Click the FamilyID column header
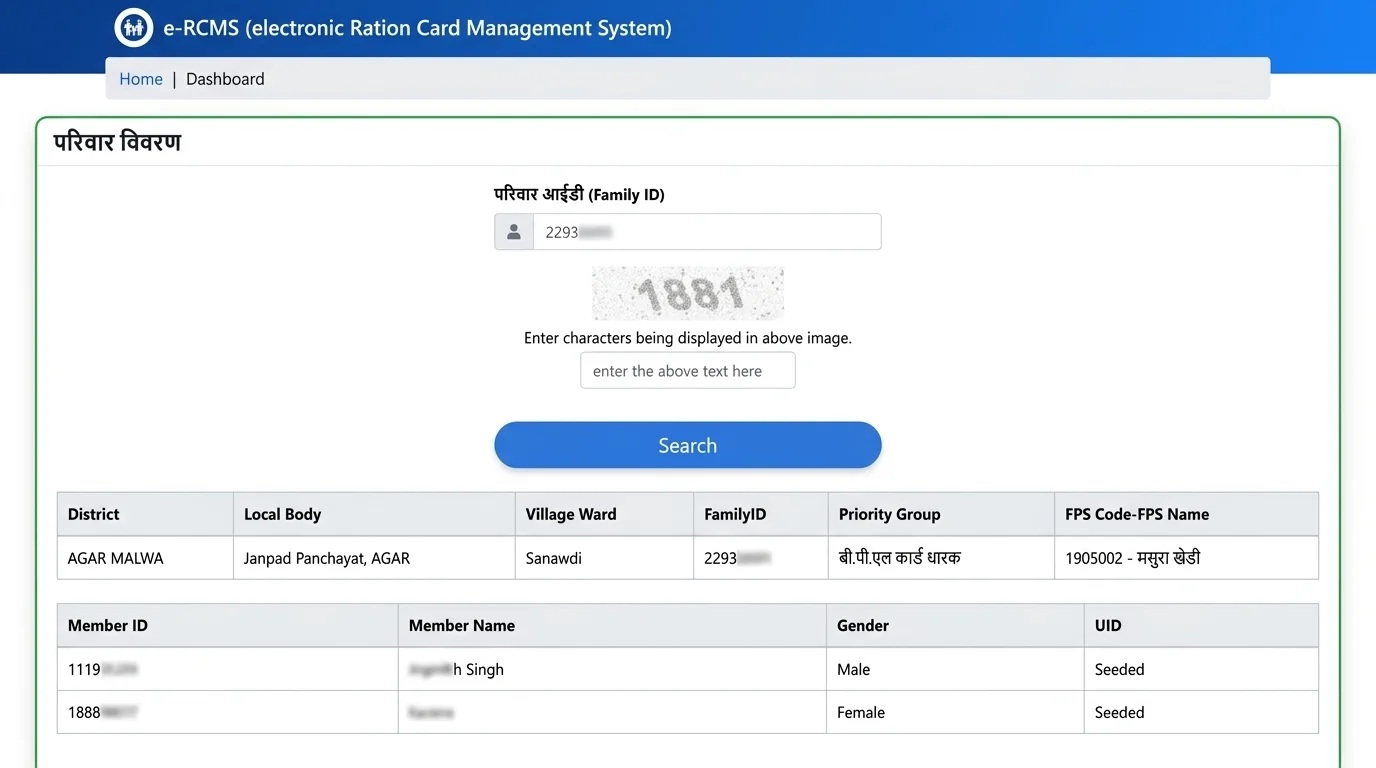The image size is (1376, 768). point(761,514)
